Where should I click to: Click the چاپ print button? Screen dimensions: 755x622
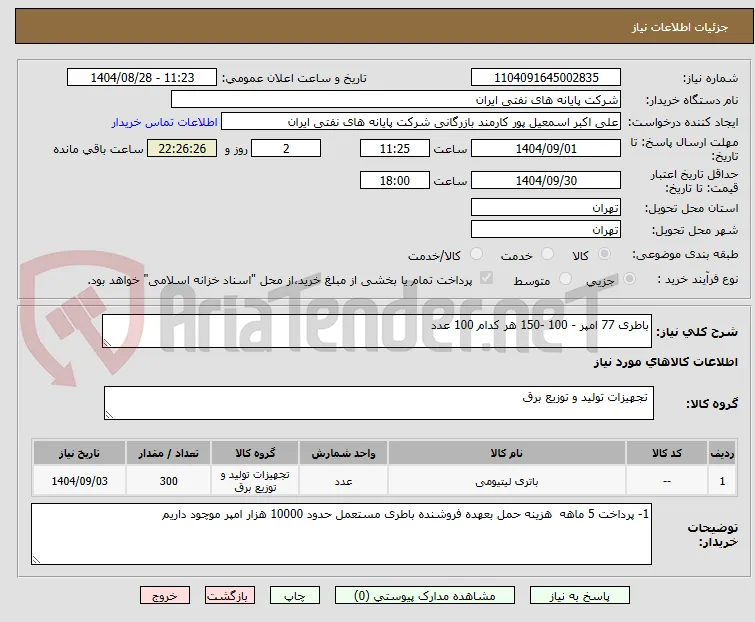tap(295, 596)
